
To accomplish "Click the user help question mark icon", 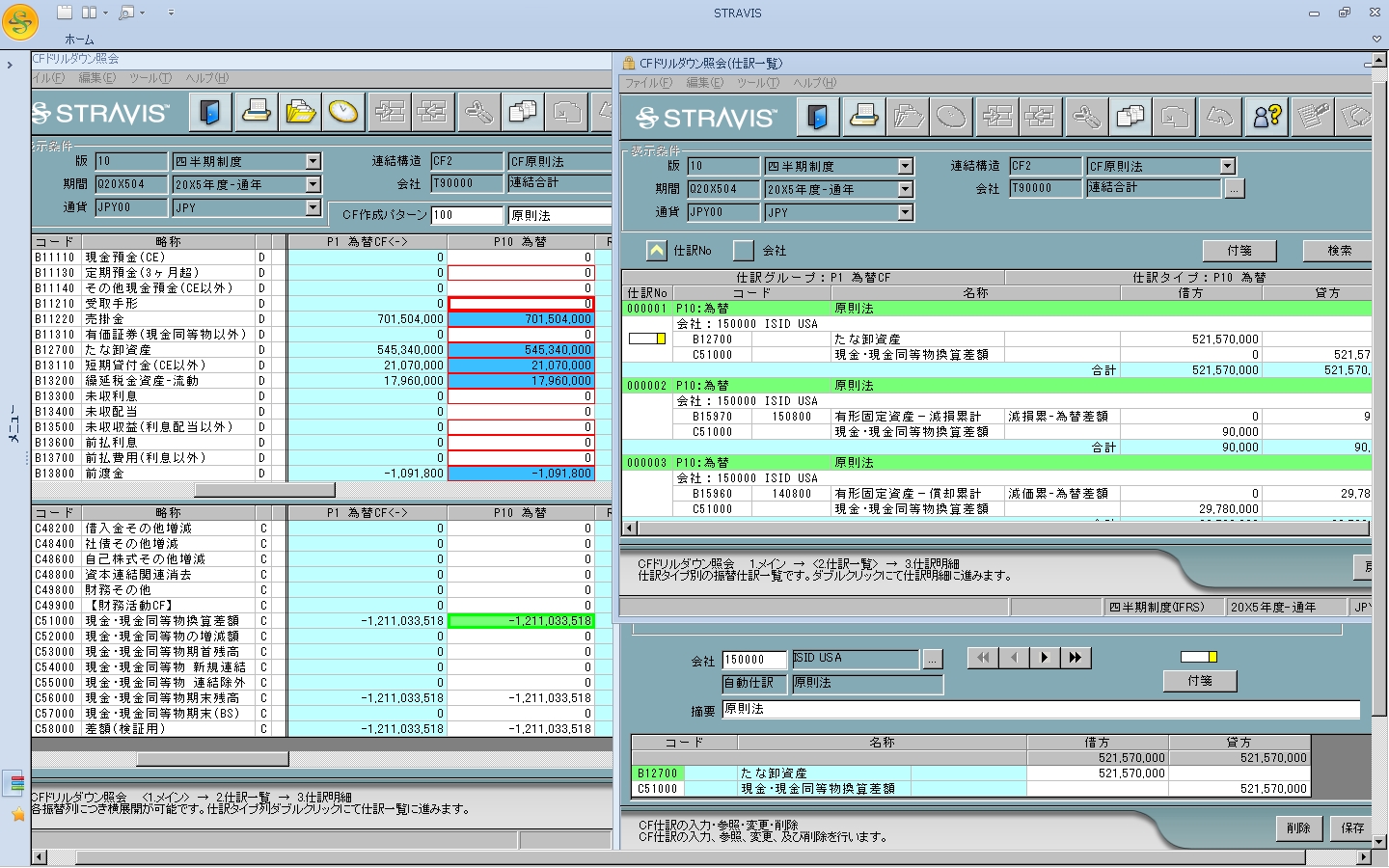I will click(x=1266, y=118).
